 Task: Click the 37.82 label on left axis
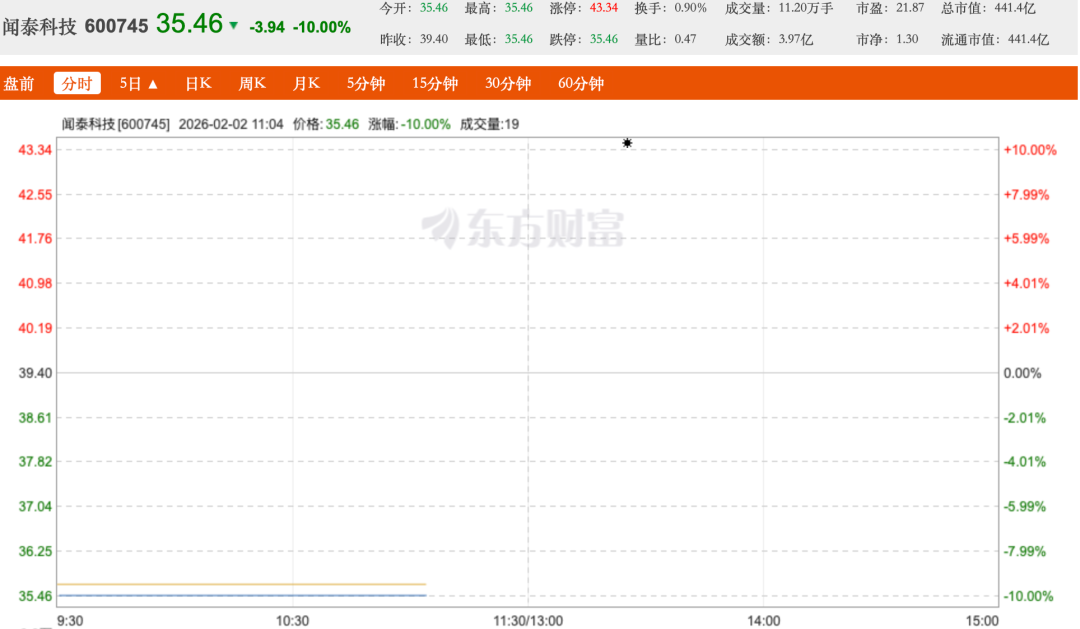point(35,462)
